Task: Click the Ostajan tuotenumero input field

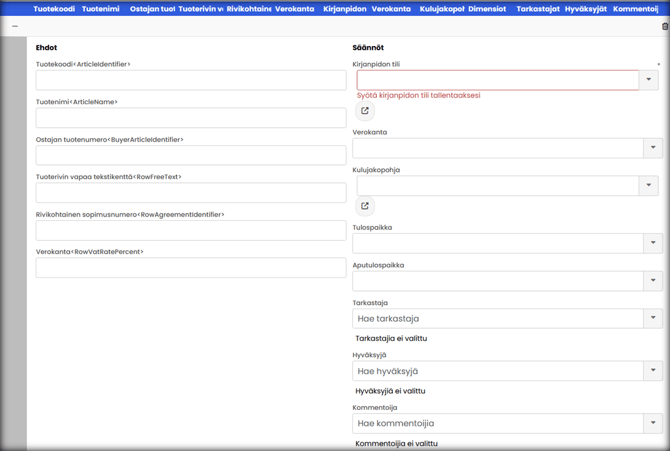Action: pos(191,155)
